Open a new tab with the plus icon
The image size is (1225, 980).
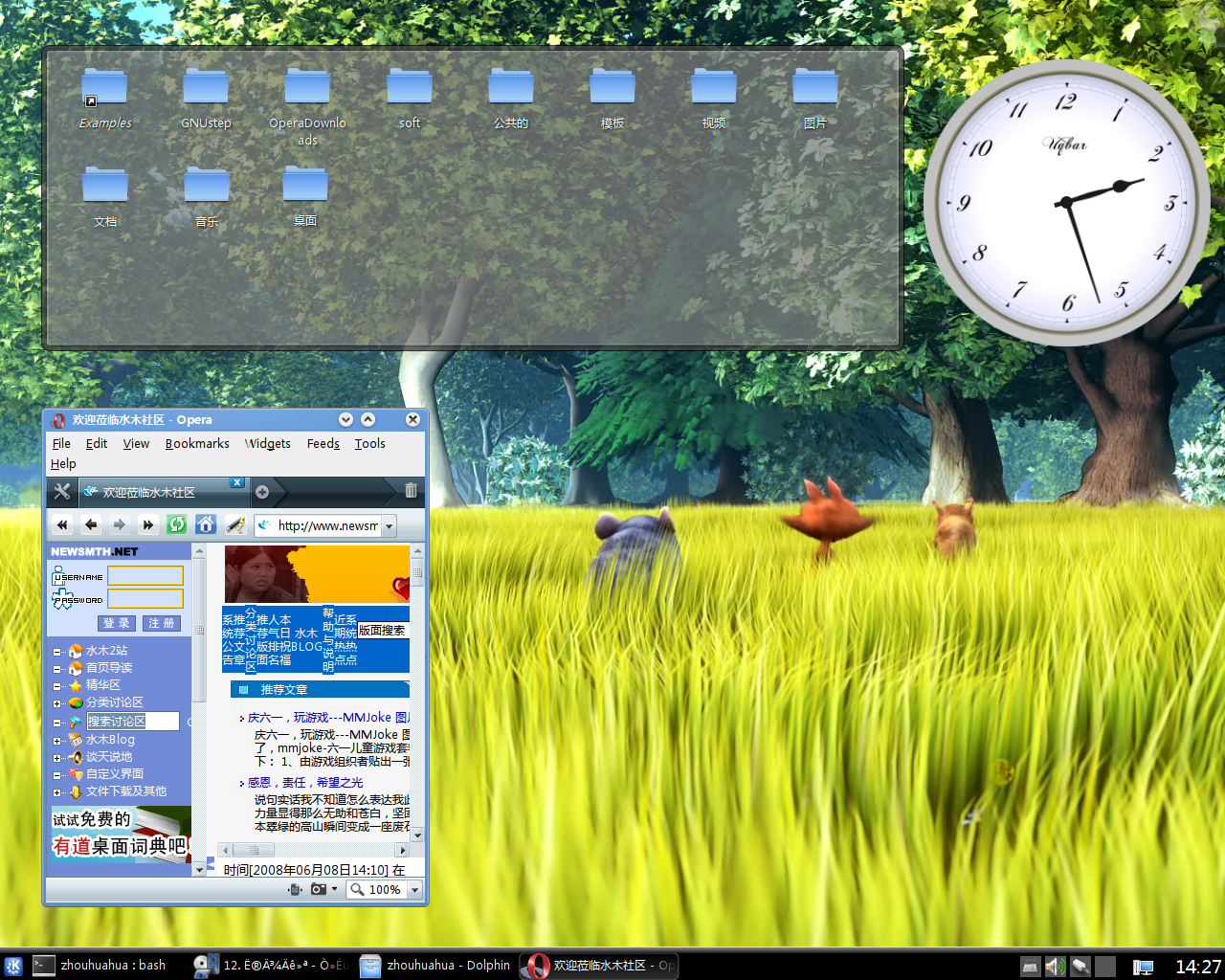click(262, 492)
